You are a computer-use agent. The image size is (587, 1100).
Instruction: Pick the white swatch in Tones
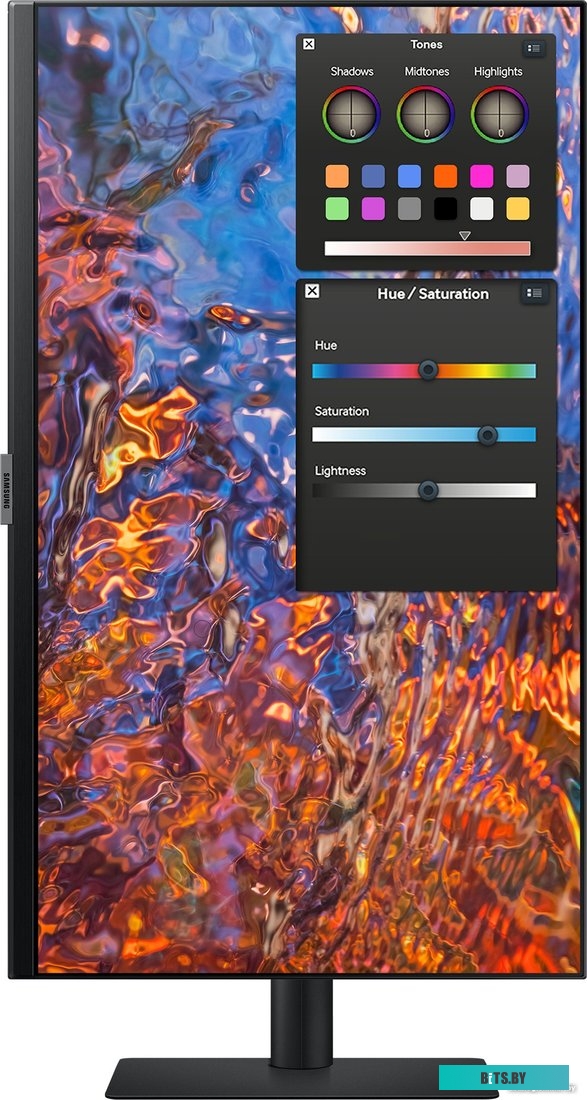click(482, 208)
